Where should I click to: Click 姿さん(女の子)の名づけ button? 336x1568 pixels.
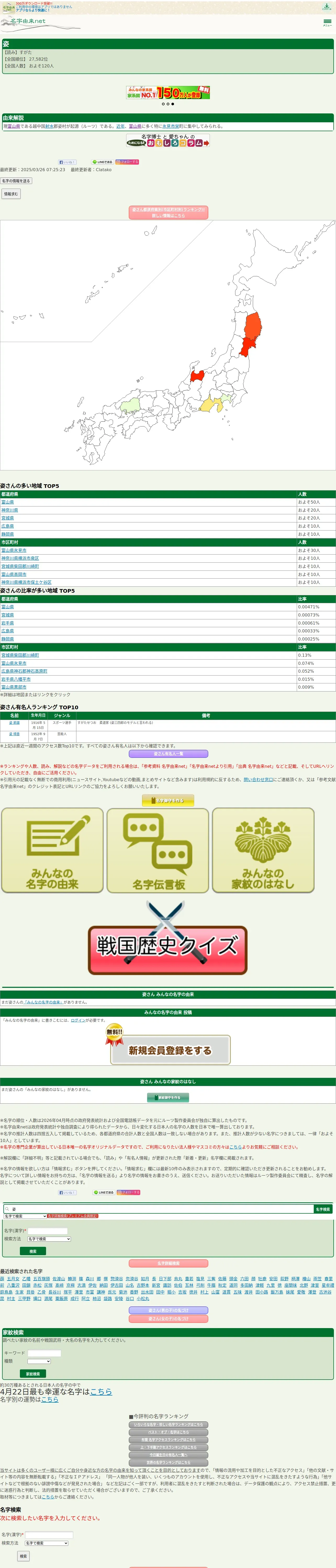[x=168, y=1318]
